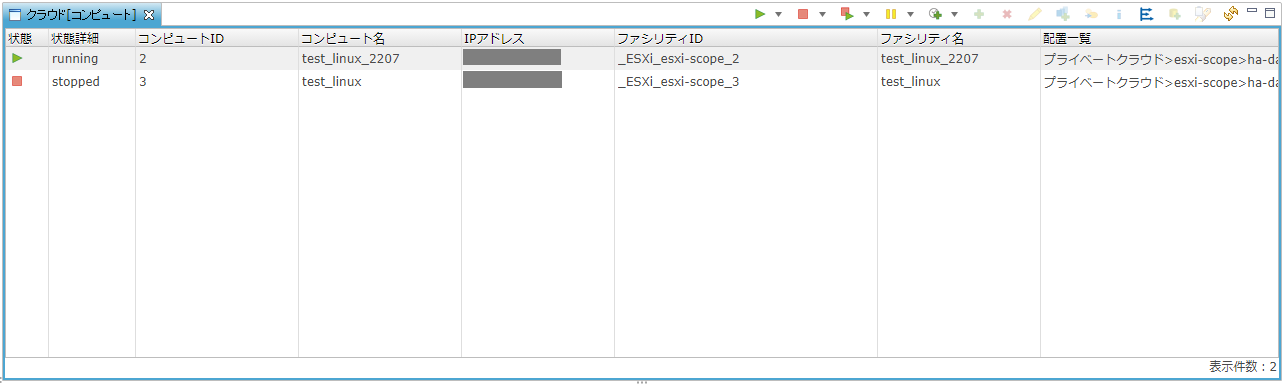
Task: Close the クラウド[コンピュート] tab
Action: (148, 15)
